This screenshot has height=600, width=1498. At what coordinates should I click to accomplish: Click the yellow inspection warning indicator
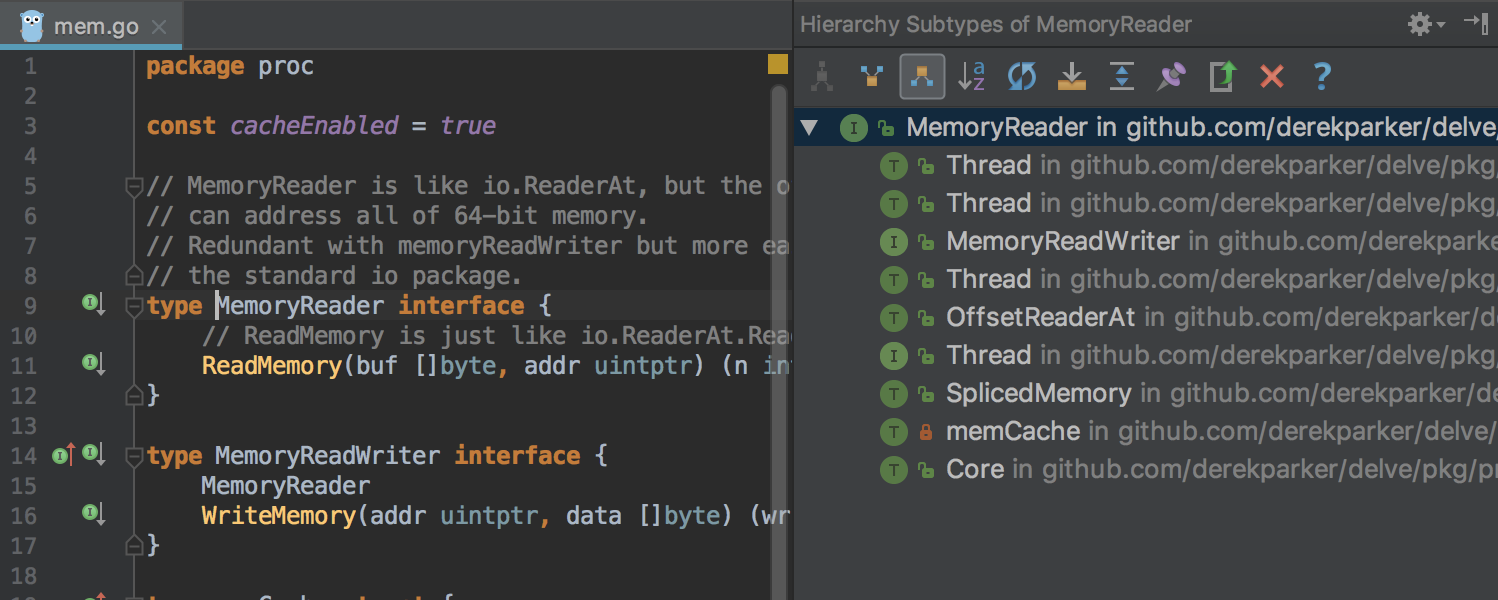777,65
